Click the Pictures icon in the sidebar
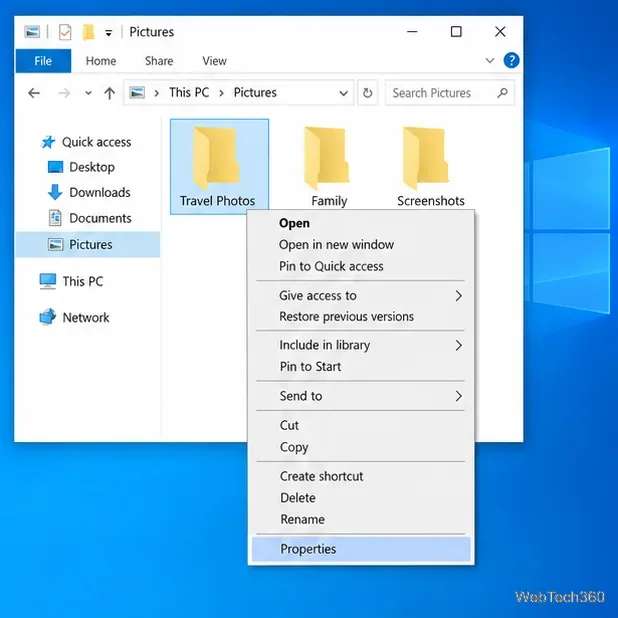Screen dimensions: 618x618 click(55, 244)
